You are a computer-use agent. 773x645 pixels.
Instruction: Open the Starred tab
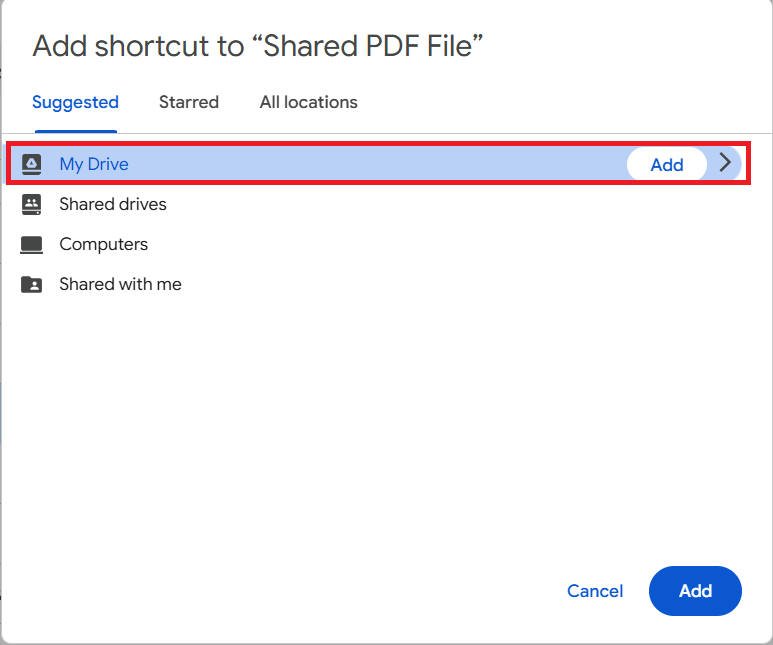tap(189, 102)
